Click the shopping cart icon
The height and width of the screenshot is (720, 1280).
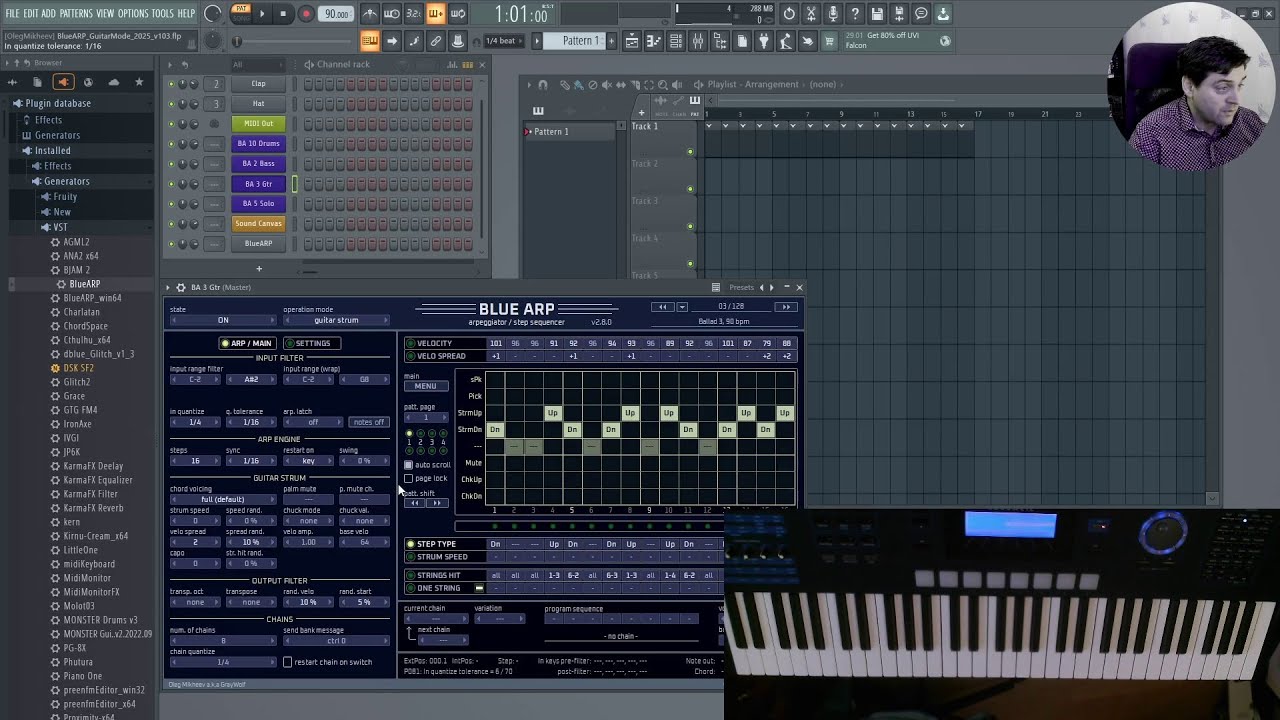[x=829, y=41]
